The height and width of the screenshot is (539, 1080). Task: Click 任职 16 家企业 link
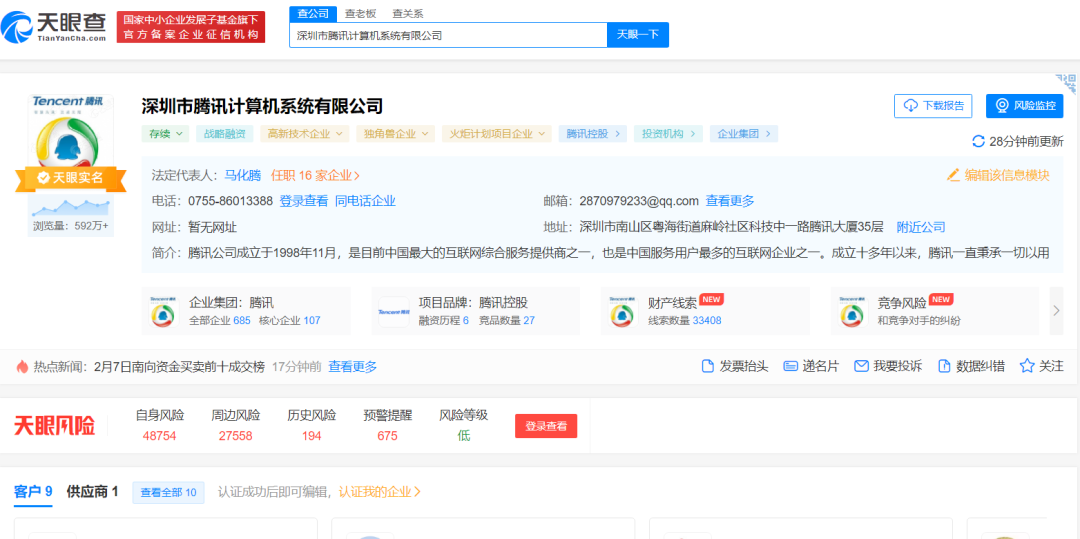pyautogui.click(x=315, y=176)
